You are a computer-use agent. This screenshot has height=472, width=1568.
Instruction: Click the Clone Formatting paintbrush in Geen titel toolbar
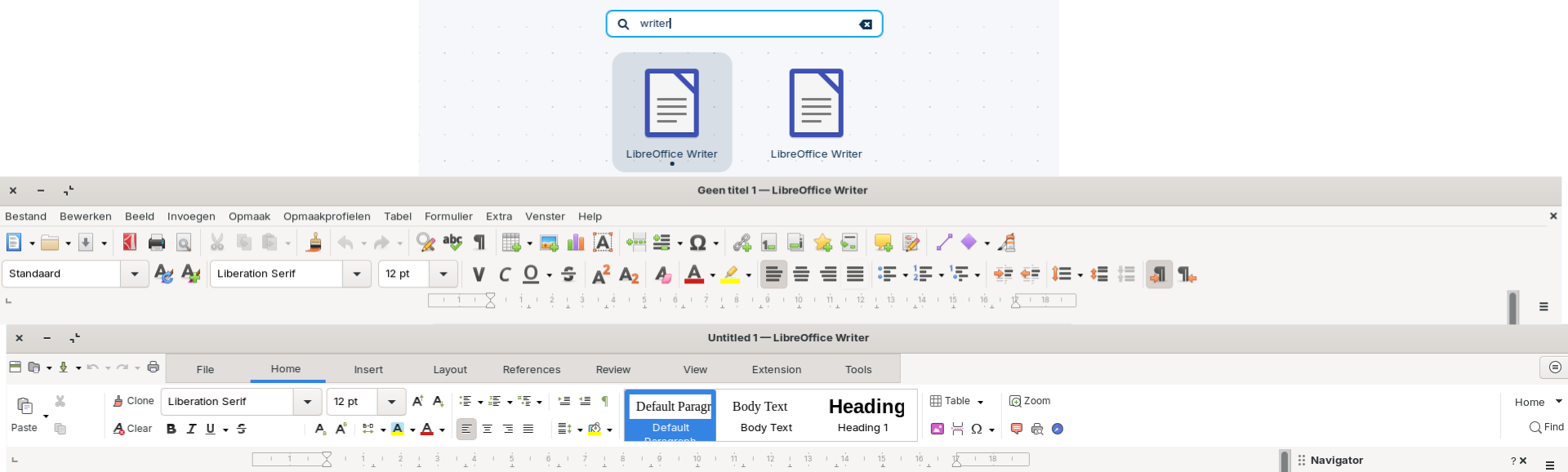pyautogui.click(x=314, y=243)
